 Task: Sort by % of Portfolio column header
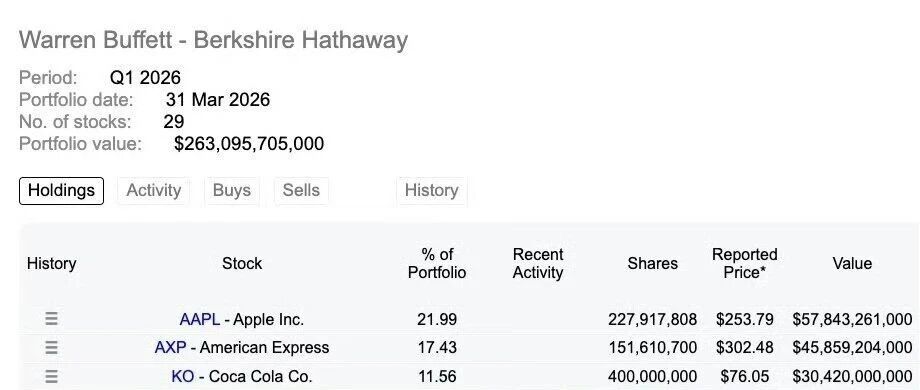pos(437,263)
